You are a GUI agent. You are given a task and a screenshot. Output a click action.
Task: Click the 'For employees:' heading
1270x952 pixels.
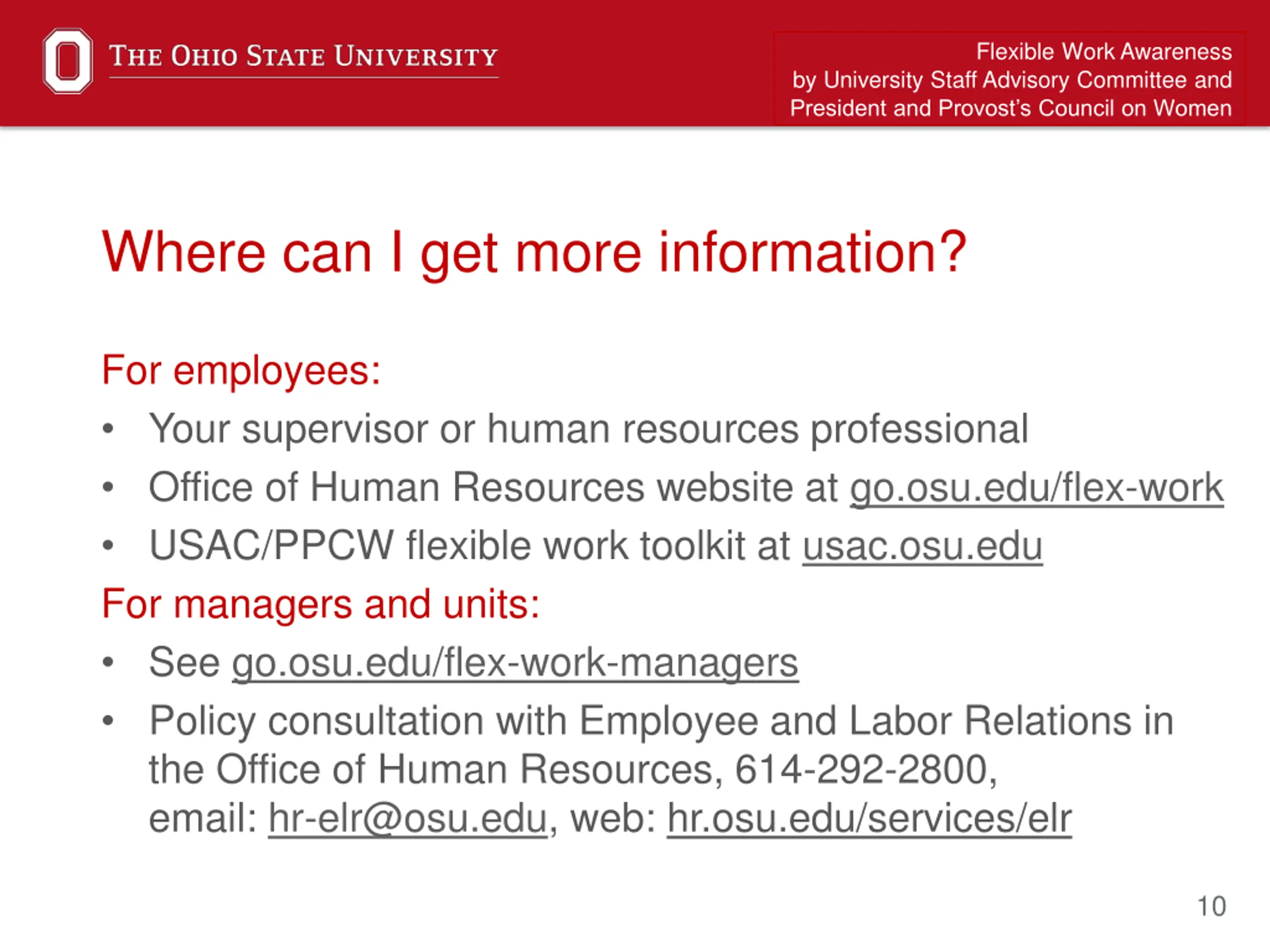click(241, 371)
